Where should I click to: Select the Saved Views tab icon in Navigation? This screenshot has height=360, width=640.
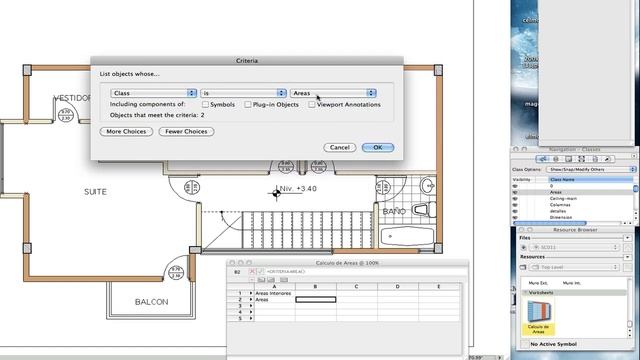pyautogui.click(x=595, y=159)
